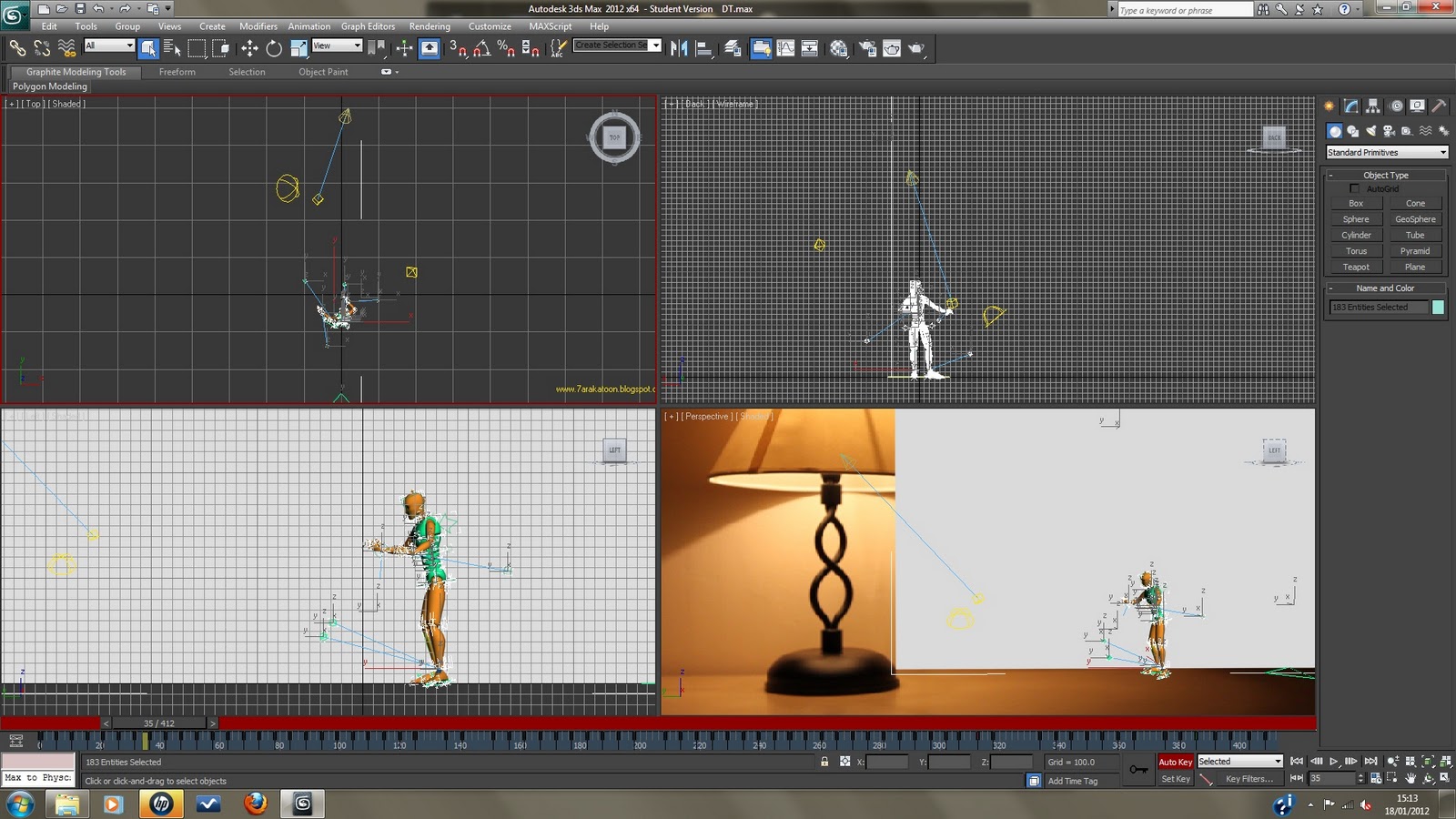Open the Animation menu

coord(308,26)
